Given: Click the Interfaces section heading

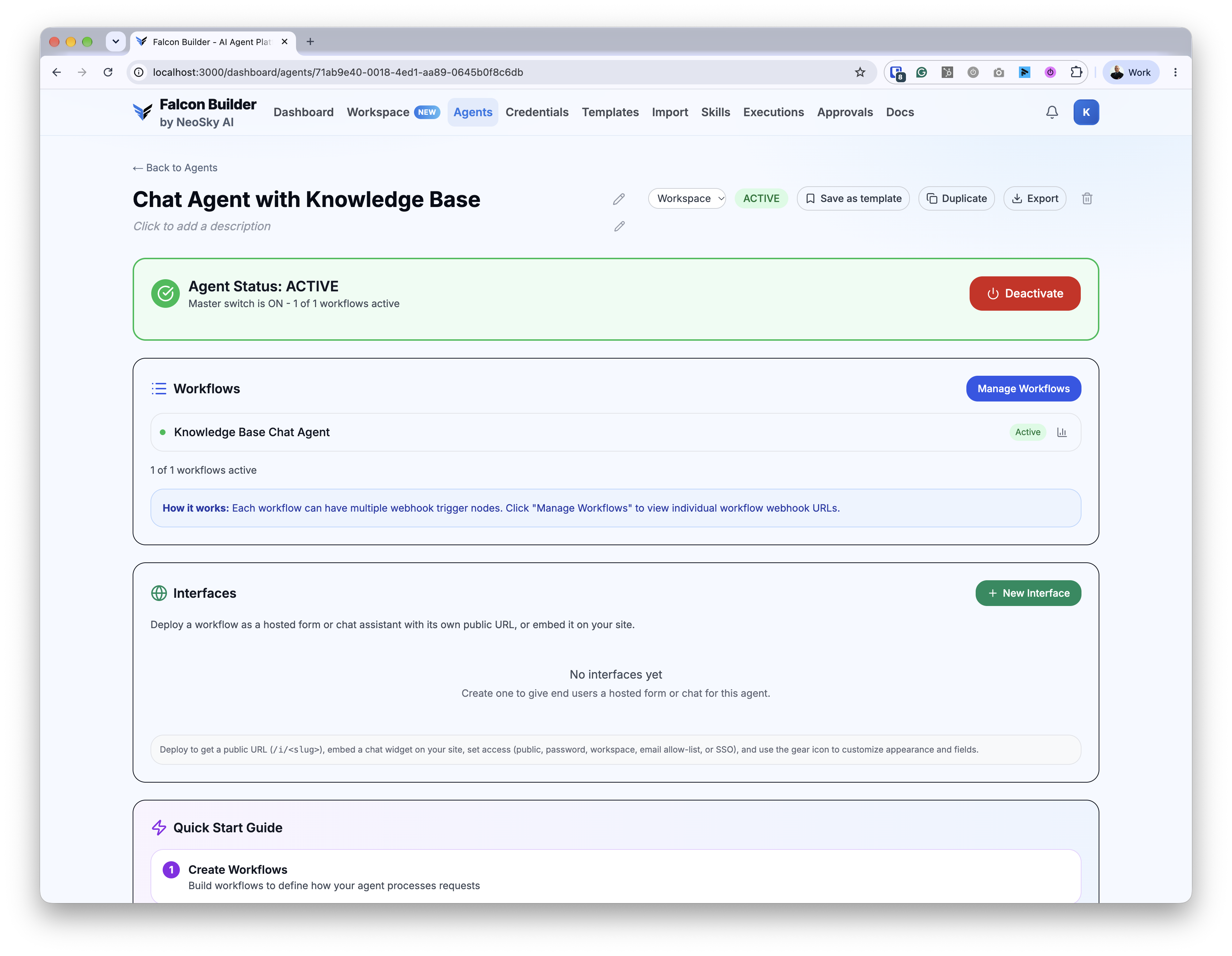Looking at the screenshot, I should [x=204, y=593].
